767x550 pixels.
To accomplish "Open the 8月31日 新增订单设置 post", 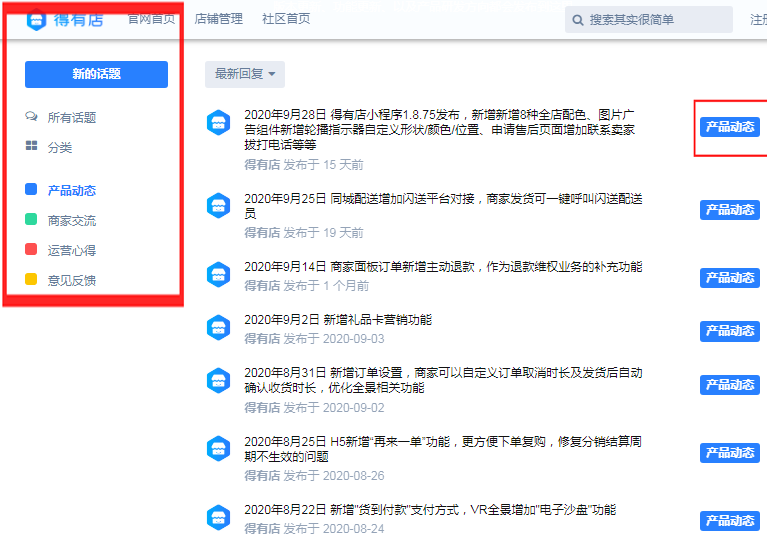I will pyautogui.click(x=443, y=380).
